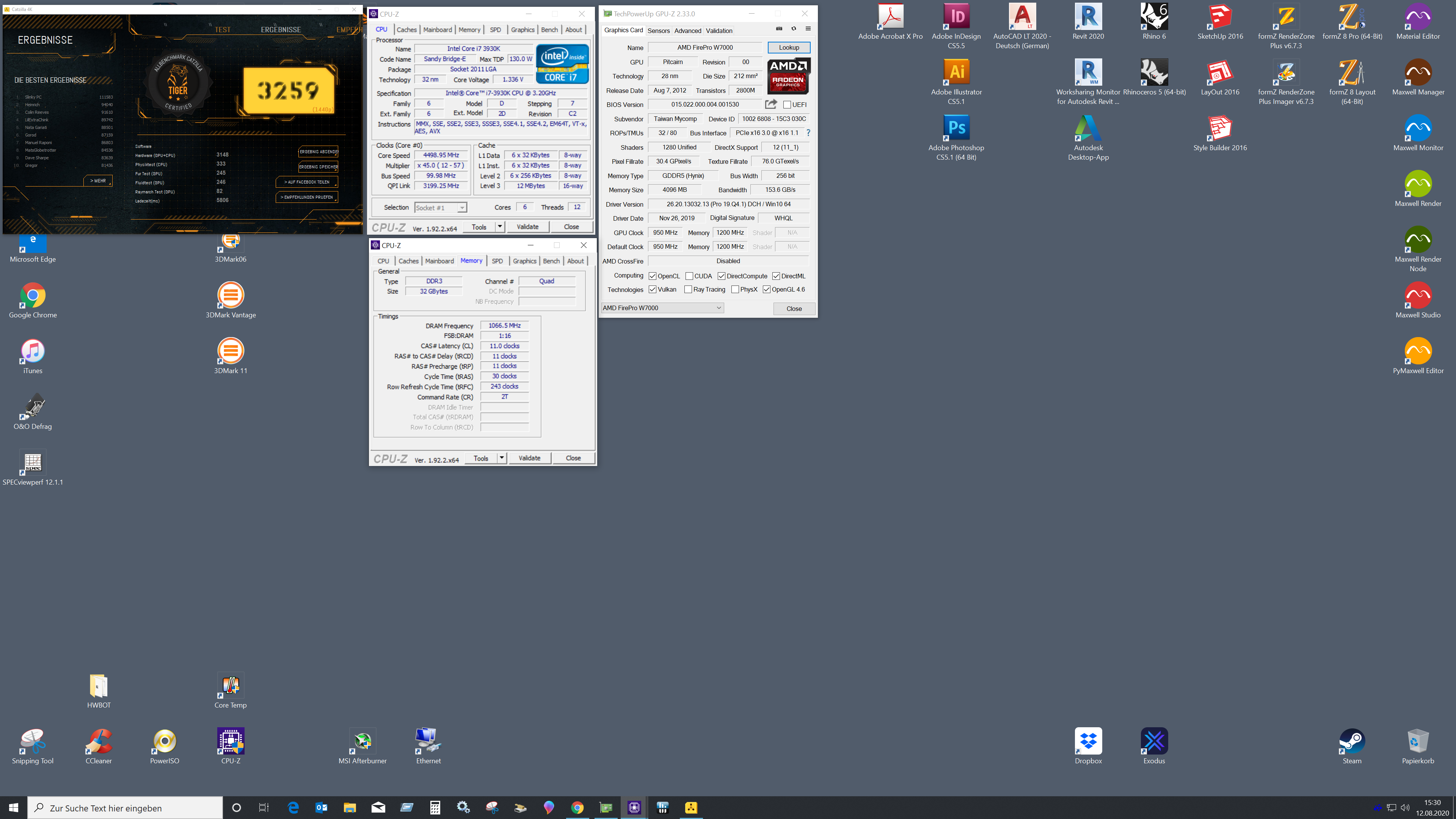This screenshot has width=1456, height=819.
Task: Click the volume icon in system tray
Action: (1405, 808)
